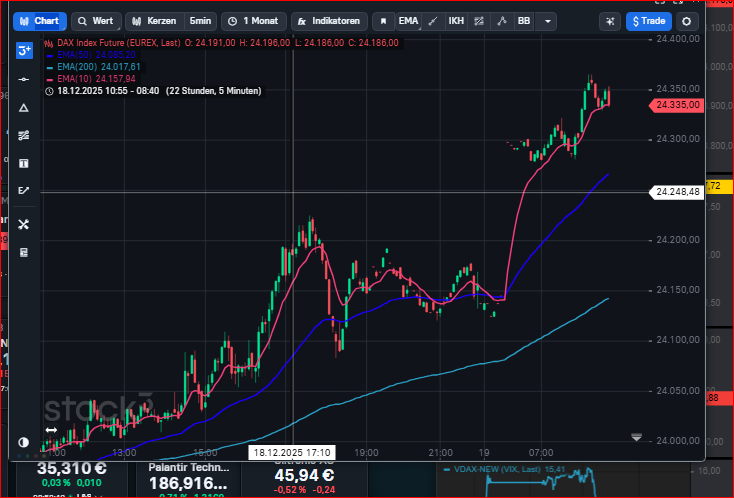Open the Wert search tab
The width and height of the screenshot is (734, 498).
[96, 21]
